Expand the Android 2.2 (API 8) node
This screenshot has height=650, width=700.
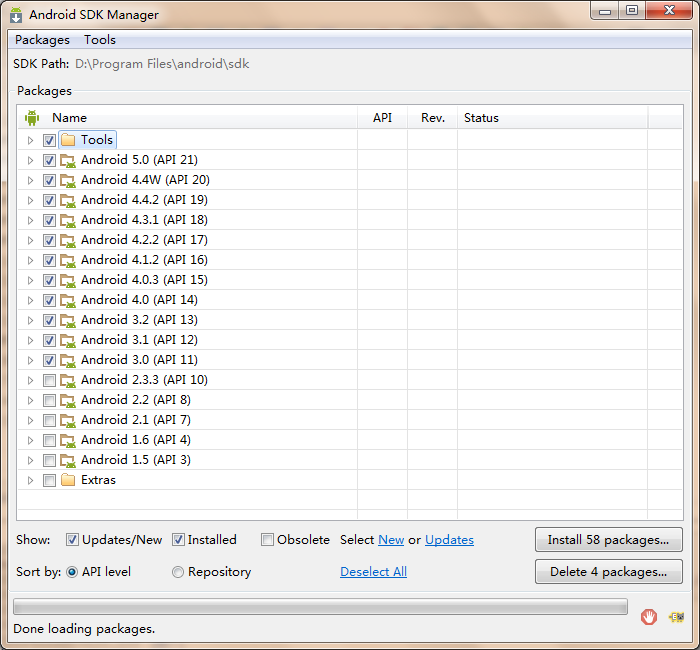coord(30,400)
